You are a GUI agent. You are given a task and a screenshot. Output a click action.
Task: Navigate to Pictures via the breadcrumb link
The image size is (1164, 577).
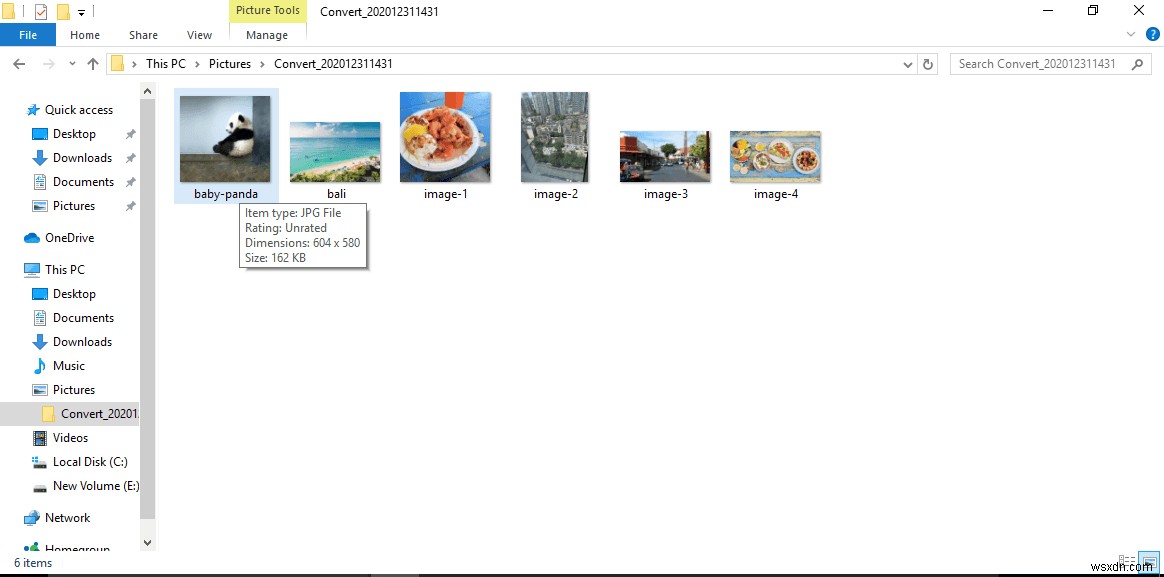(x=230, y=63)
